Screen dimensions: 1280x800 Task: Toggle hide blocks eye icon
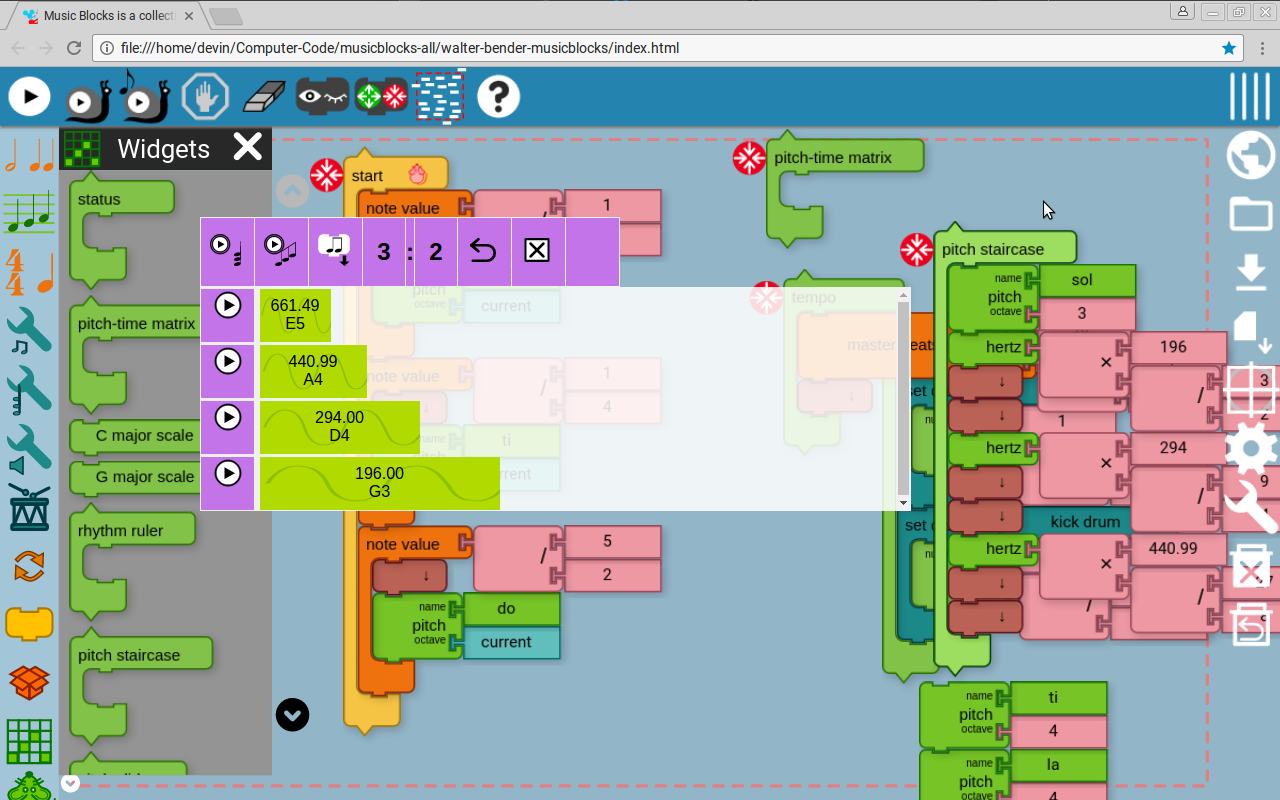322,96
